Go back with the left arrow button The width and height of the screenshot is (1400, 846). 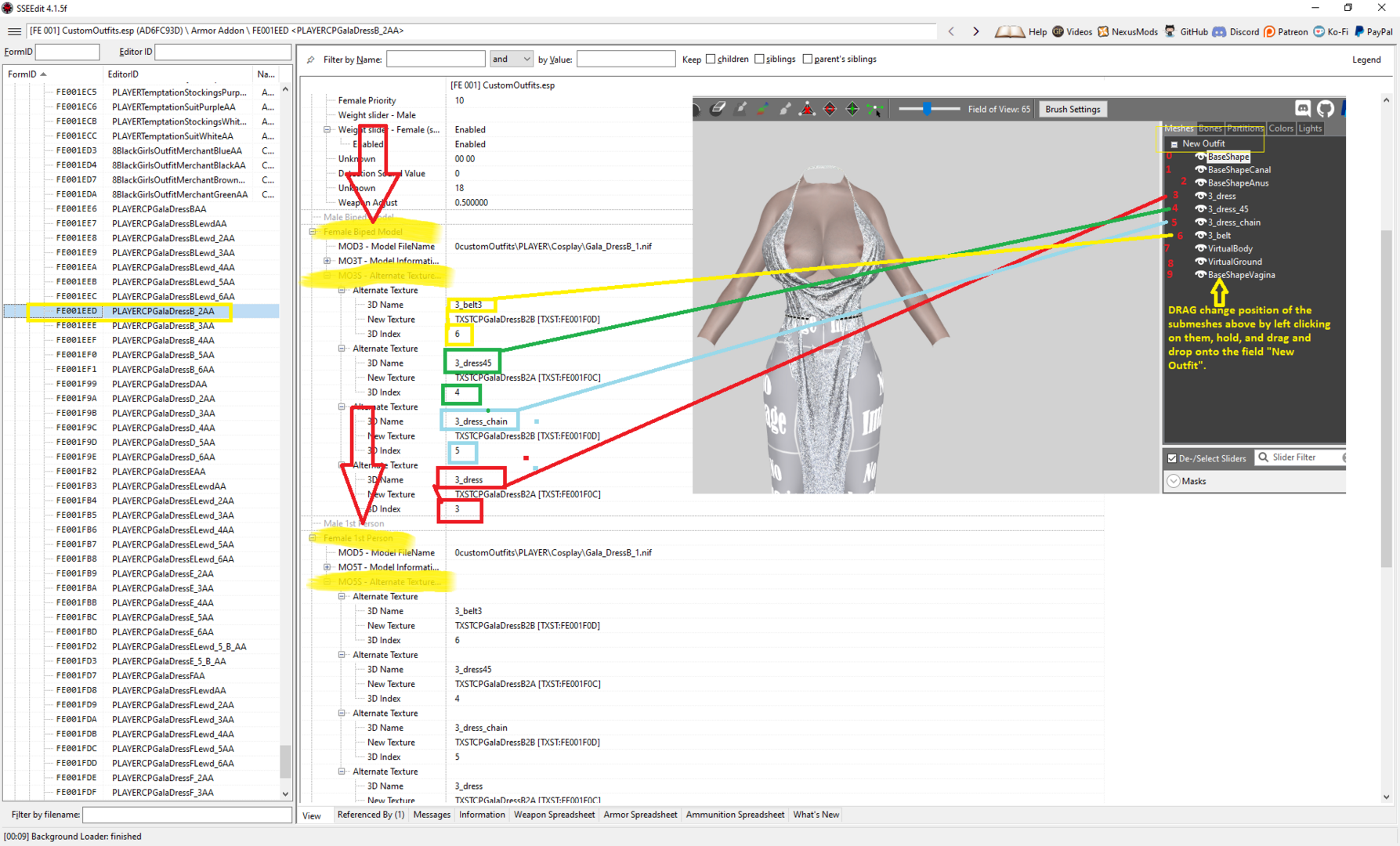coord(951,31)
